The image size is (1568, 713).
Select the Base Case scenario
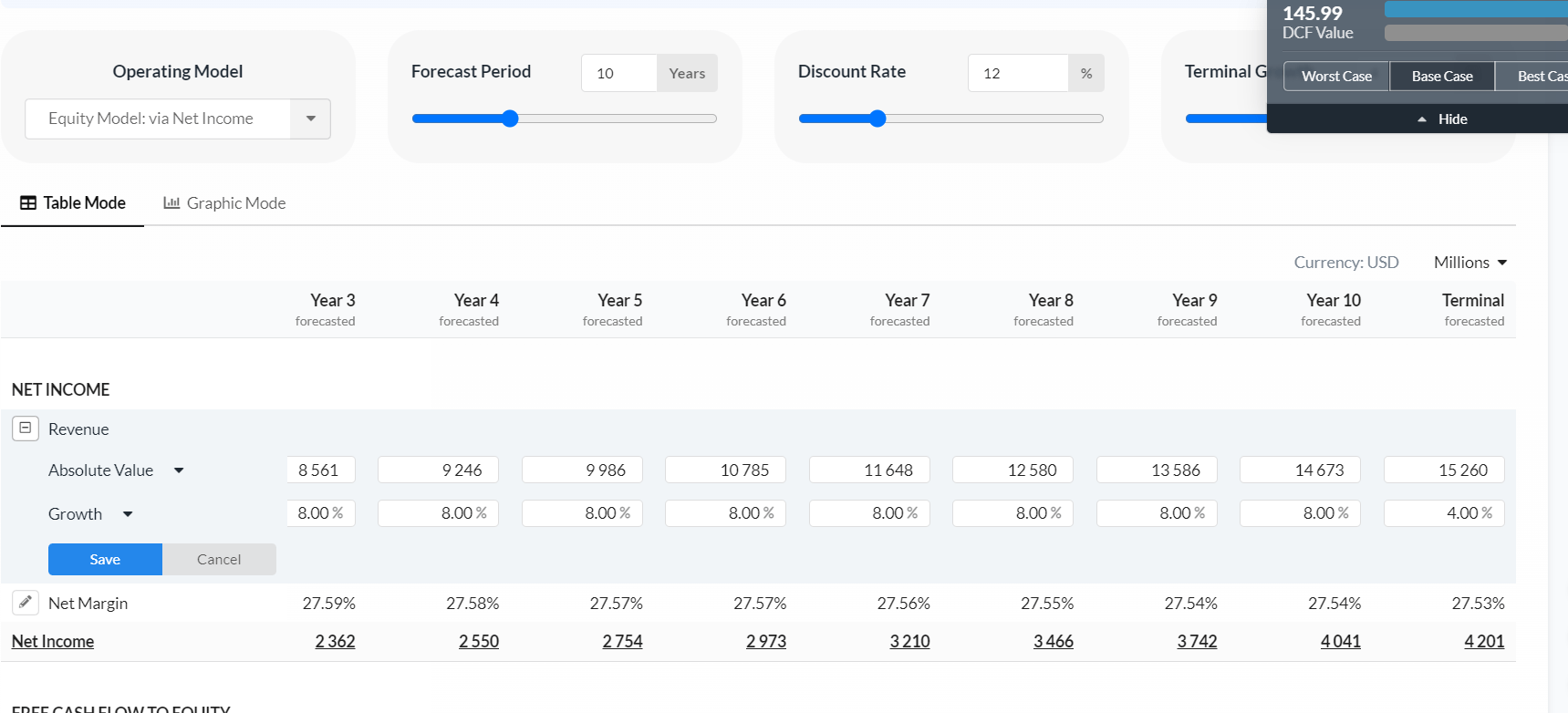tap(1442, 77)
